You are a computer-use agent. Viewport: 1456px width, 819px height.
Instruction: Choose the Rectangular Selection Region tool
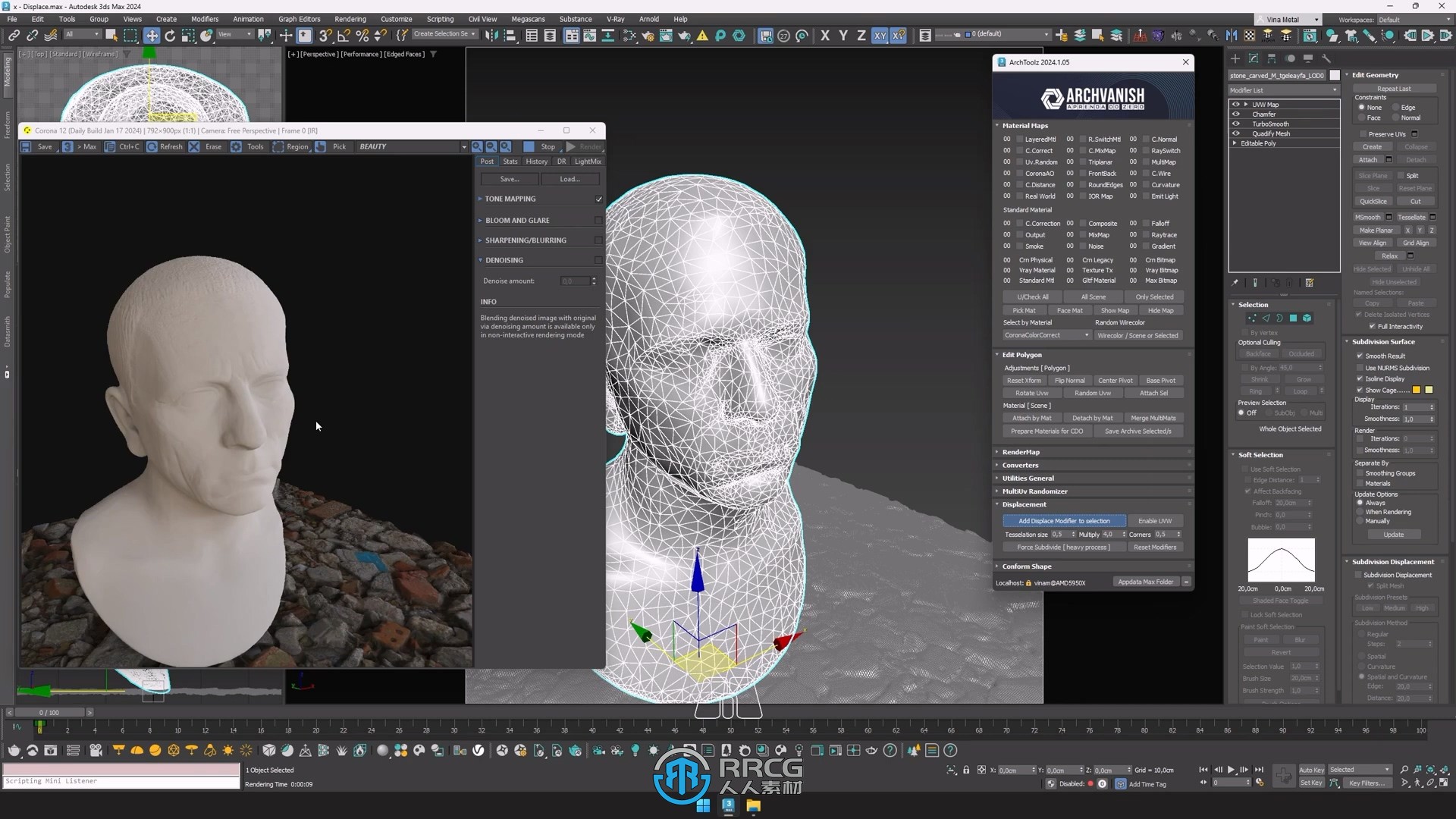[130, 36]
